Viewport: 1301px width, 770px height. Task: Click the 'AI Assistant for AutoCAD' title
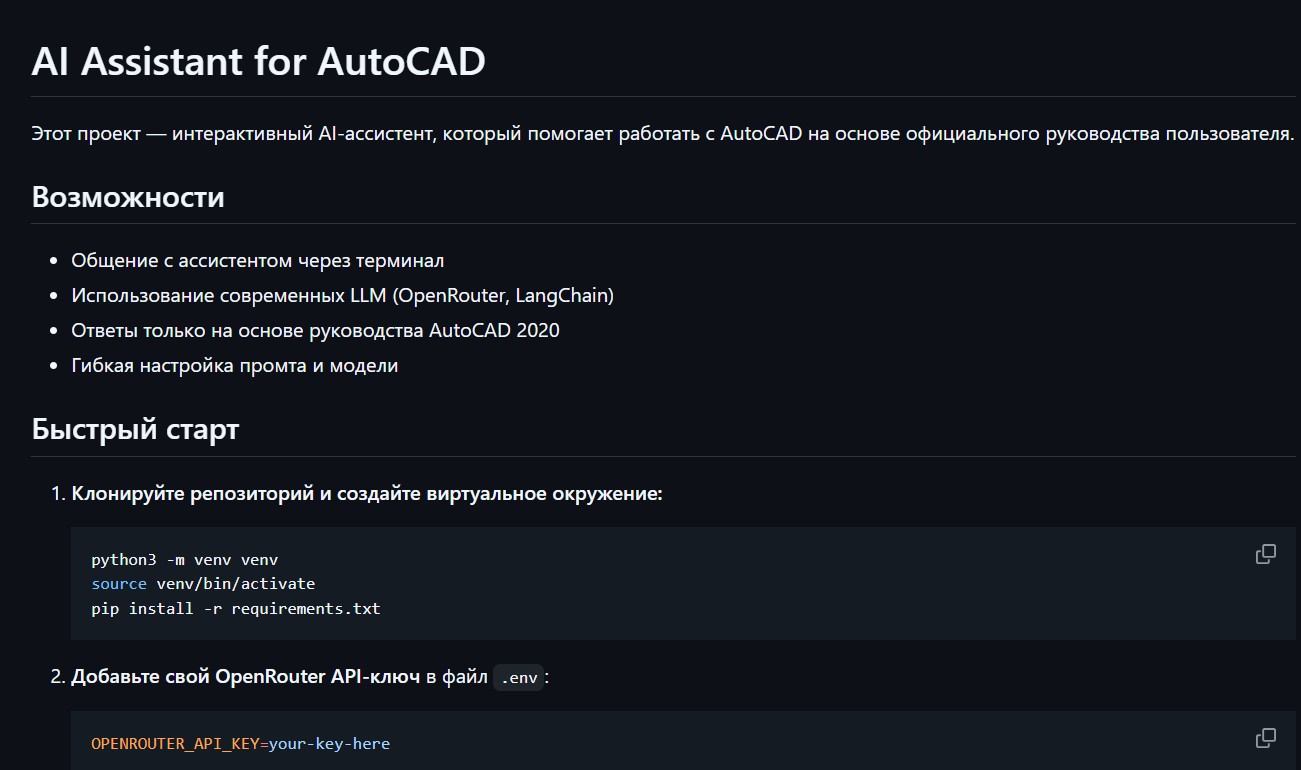258,61
